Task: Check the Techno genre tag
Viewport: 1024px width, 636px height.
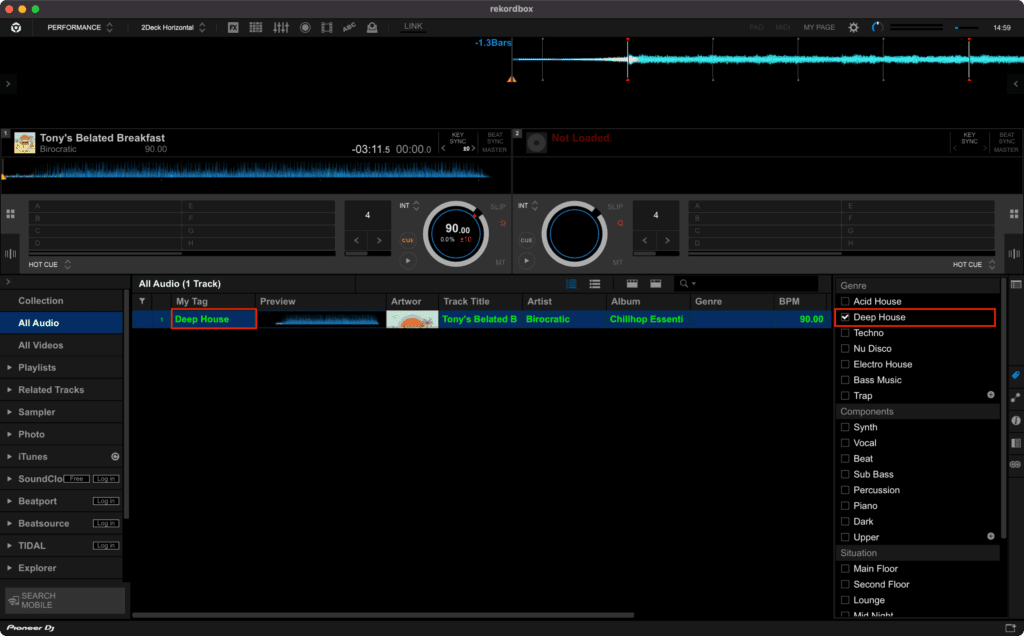Action: (x=846, y=333)
